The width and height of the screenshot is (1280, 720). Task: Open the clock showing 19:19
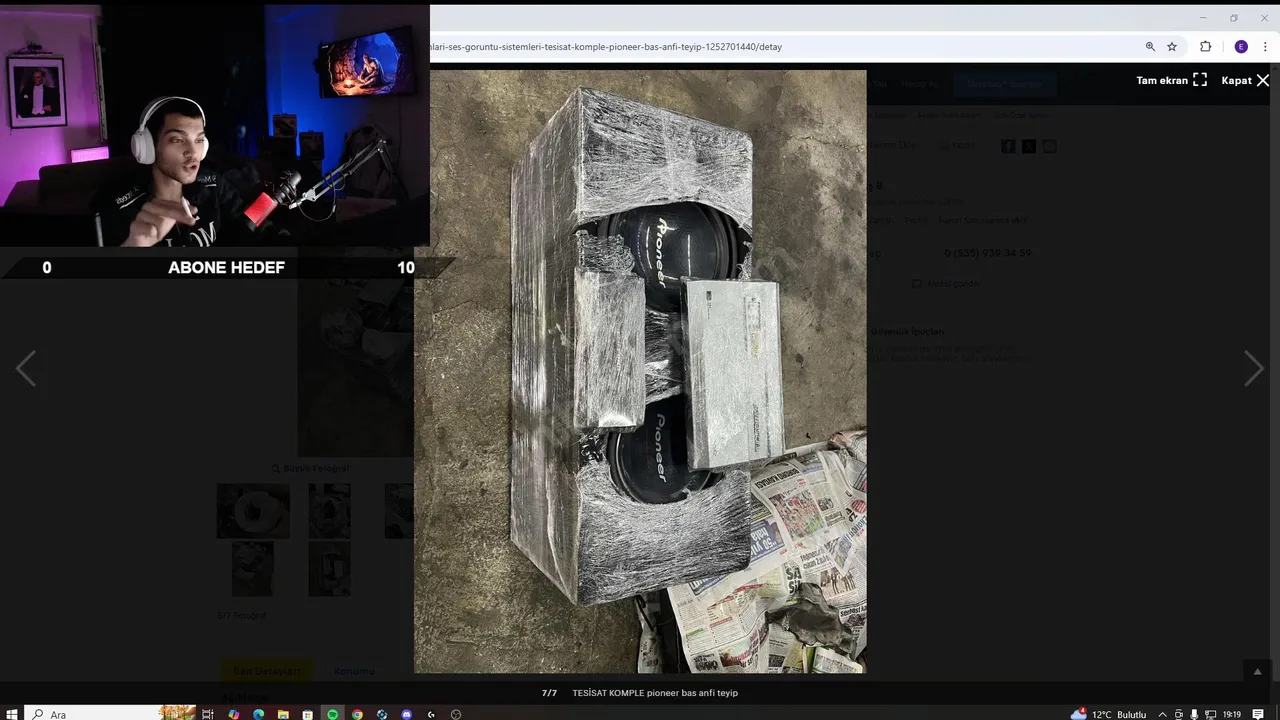coord(1232,714)
